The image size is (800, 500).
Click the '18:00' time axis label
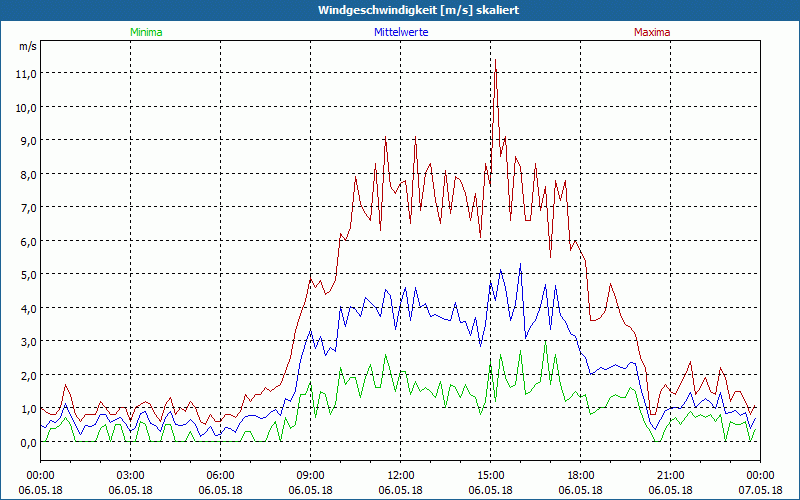[581, 476]
